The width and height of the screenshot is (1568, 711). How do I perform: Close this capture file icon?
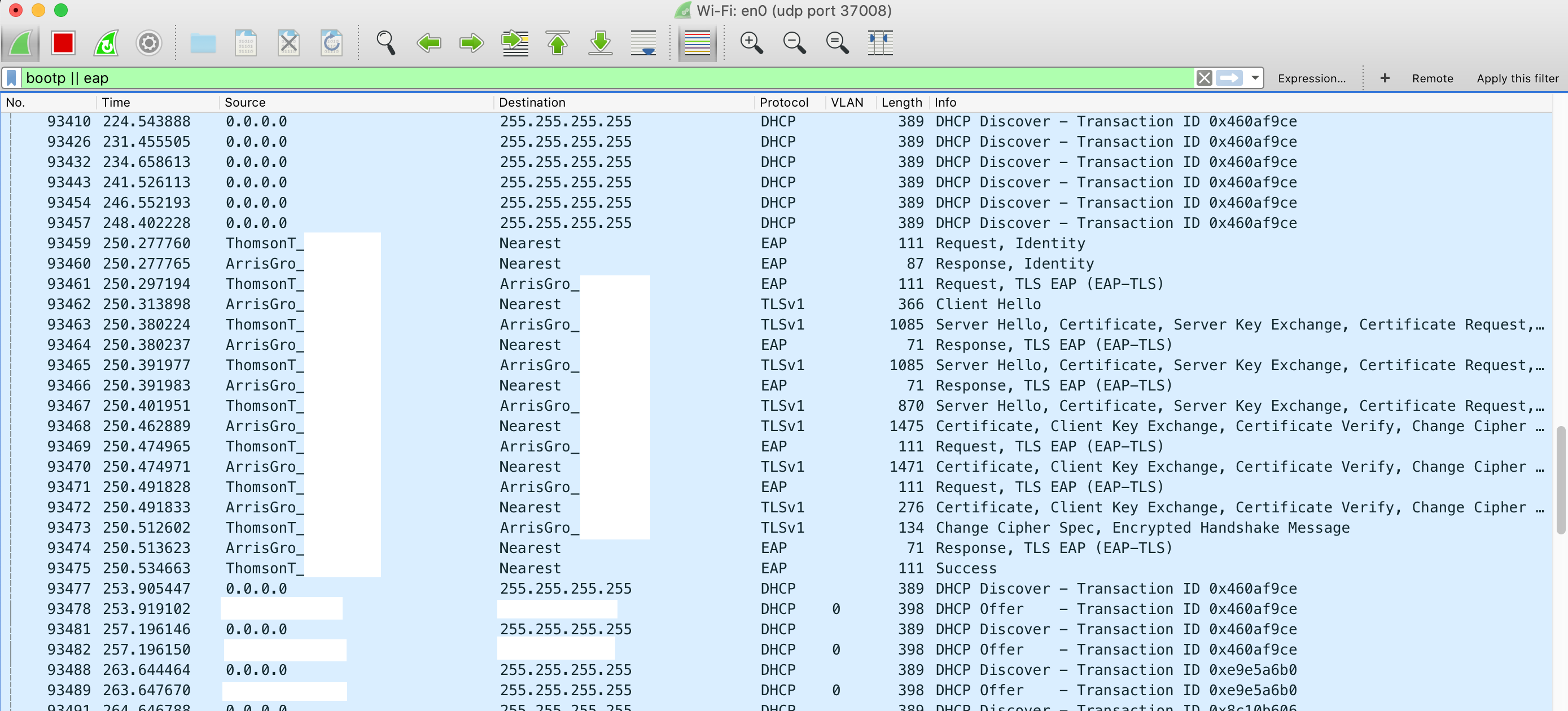coord(288,43)
